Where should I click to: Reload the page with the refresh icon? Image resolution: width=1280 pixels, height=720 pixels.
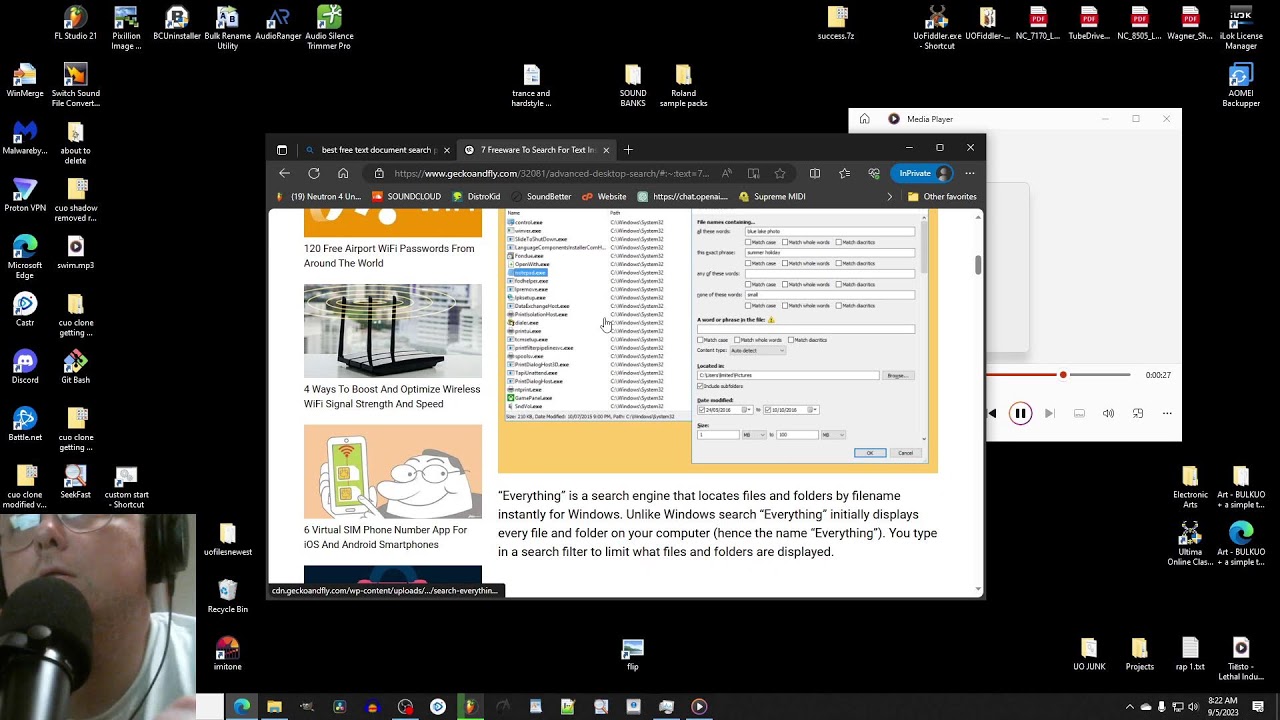tap(314, 173)
